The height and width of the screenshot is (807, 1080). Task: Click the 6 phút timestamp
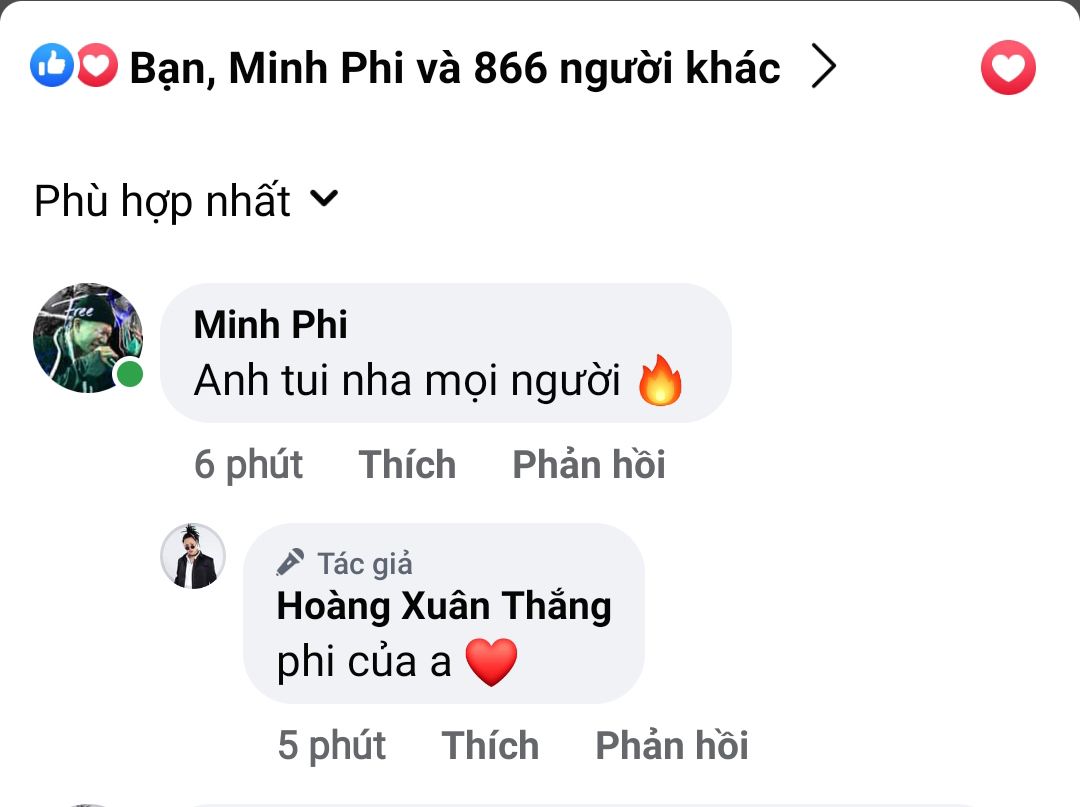pyautogui.click(x=248, y=465)
